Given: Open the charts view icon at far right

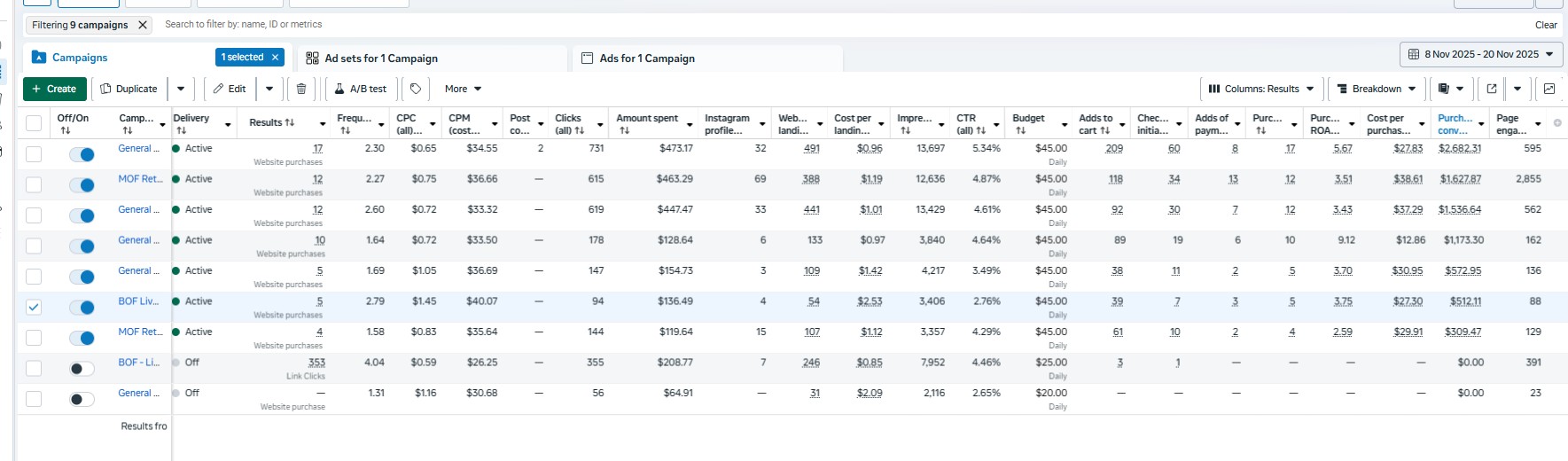Looking at the screenshot, I should point(1549,89).
